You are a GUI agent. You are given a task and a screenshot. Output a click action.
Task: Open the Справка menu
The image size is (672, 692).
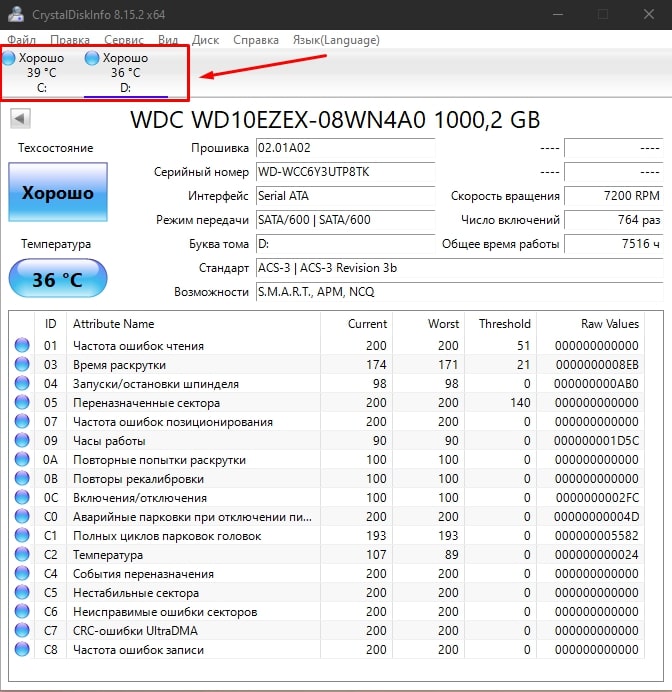click(x=255, y=40)
